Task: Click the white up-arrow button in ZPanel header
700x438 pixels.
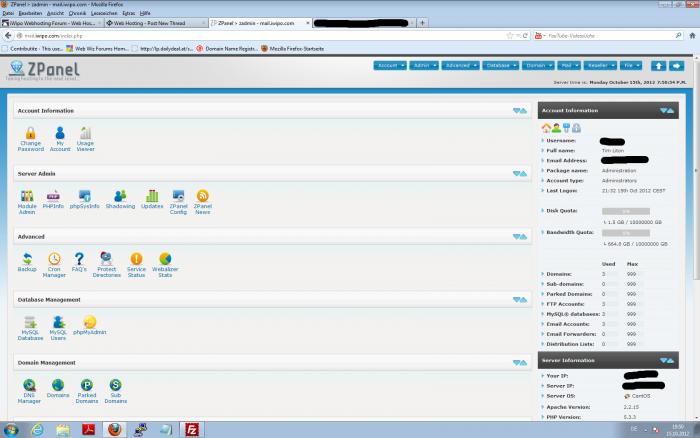Action: pyautogui.click(x=658, y=66)
